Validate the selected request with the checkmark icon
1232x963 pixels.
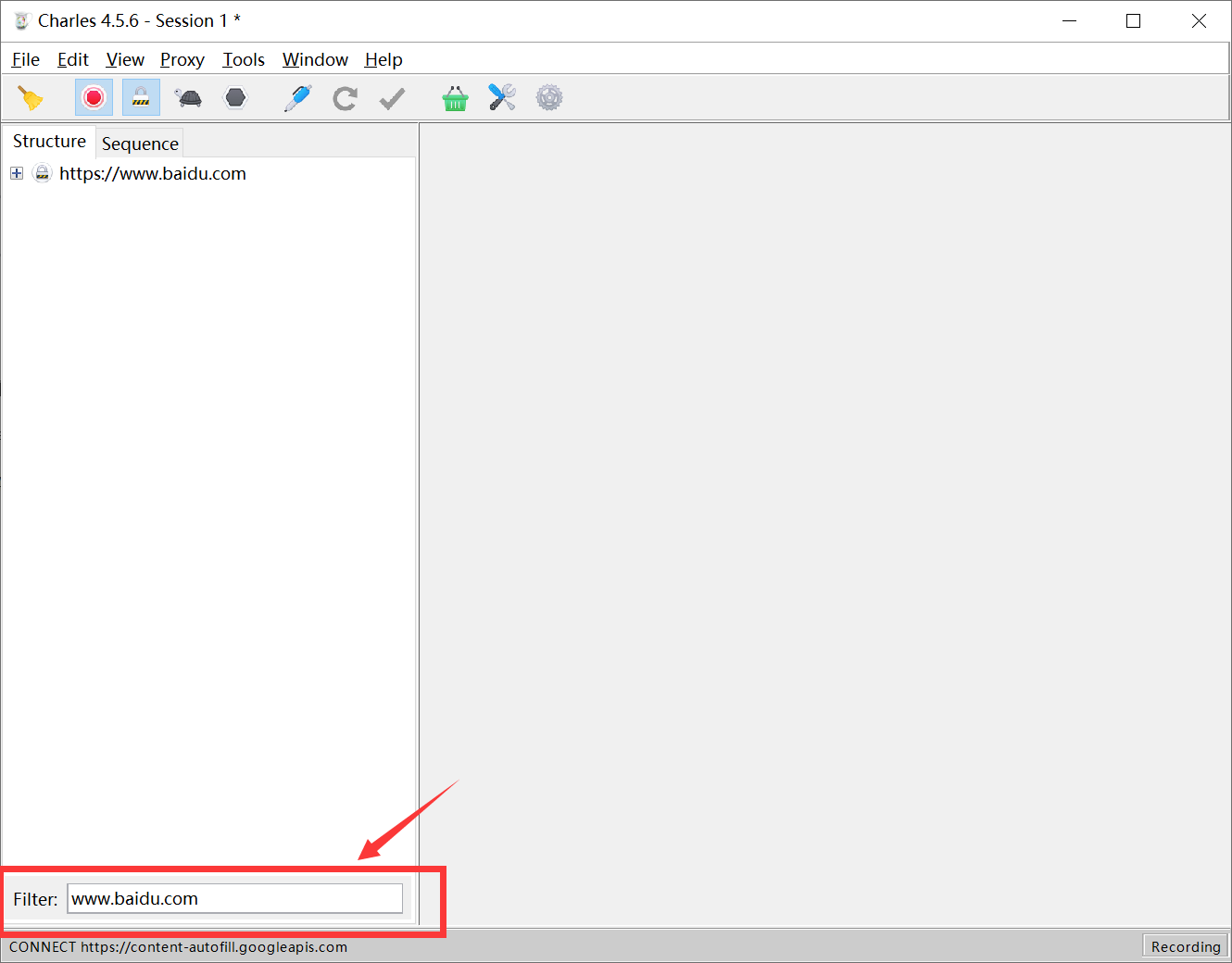pos(393,98)
